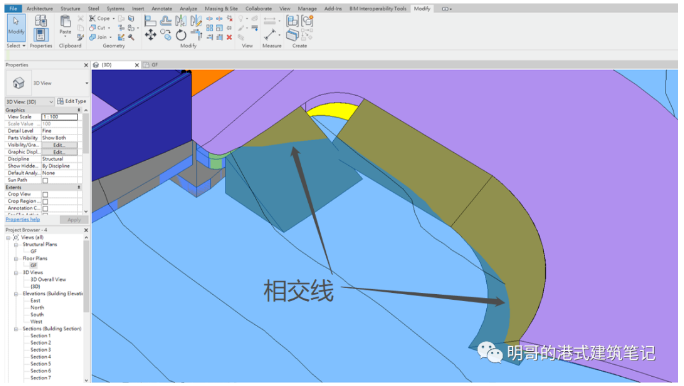This screenshot has width=684, height=386.
Task: Click the Apply button in Properties
Action: [74, 220]
